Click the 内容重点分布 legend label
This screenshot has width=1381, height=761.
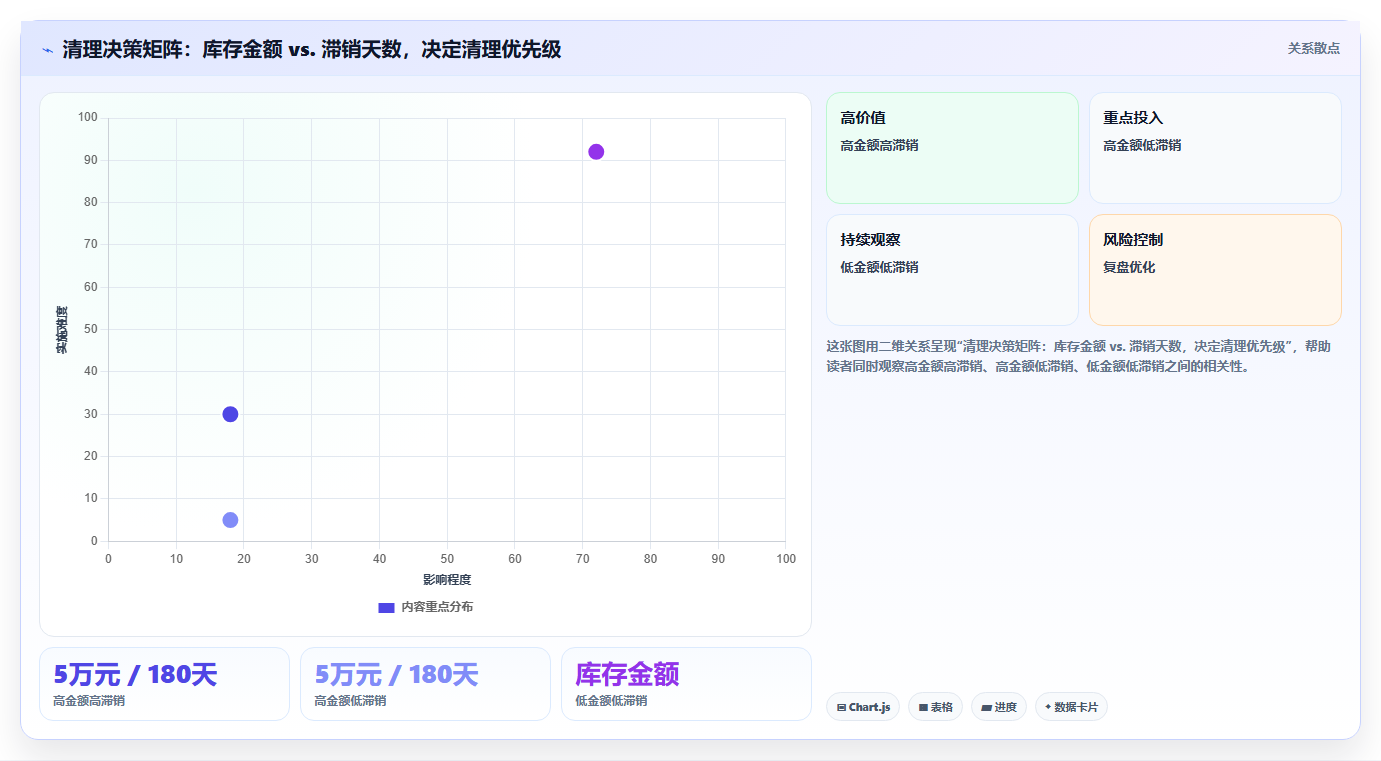pyautogui.click(x=437, y=607)
